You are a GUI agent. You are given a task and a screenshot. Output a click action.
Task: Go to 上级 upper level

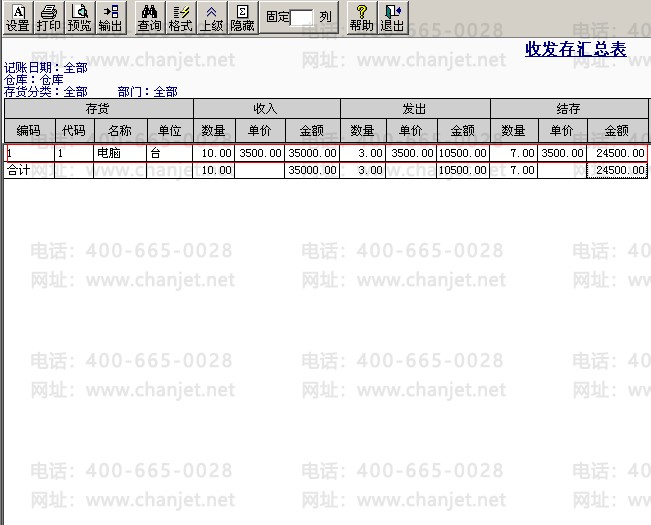[212, 18]
